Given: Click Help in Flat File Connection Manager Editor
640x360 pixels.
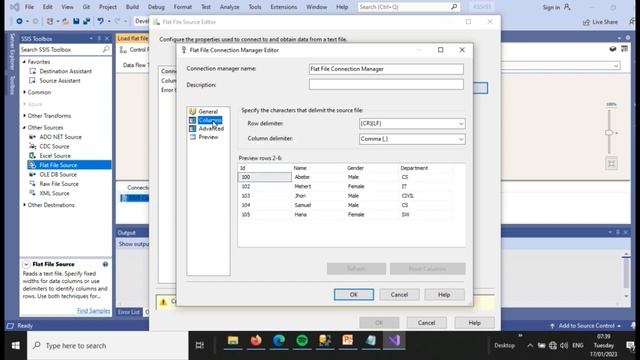Looking at the screenshot, I should 444,295.
